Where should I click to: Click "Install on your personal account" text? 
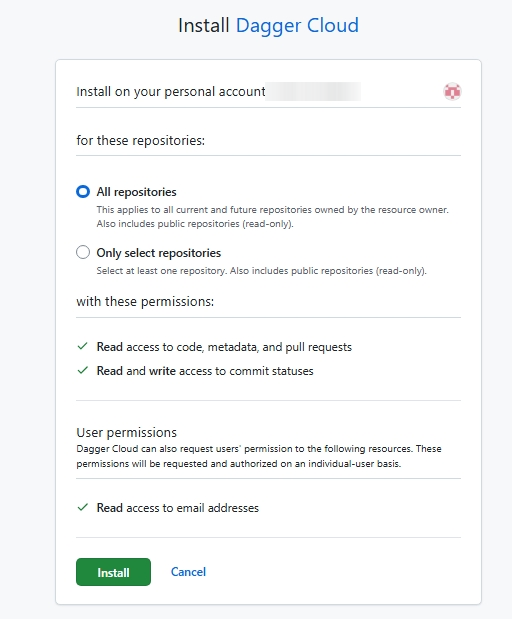click(x=171, y=92)
